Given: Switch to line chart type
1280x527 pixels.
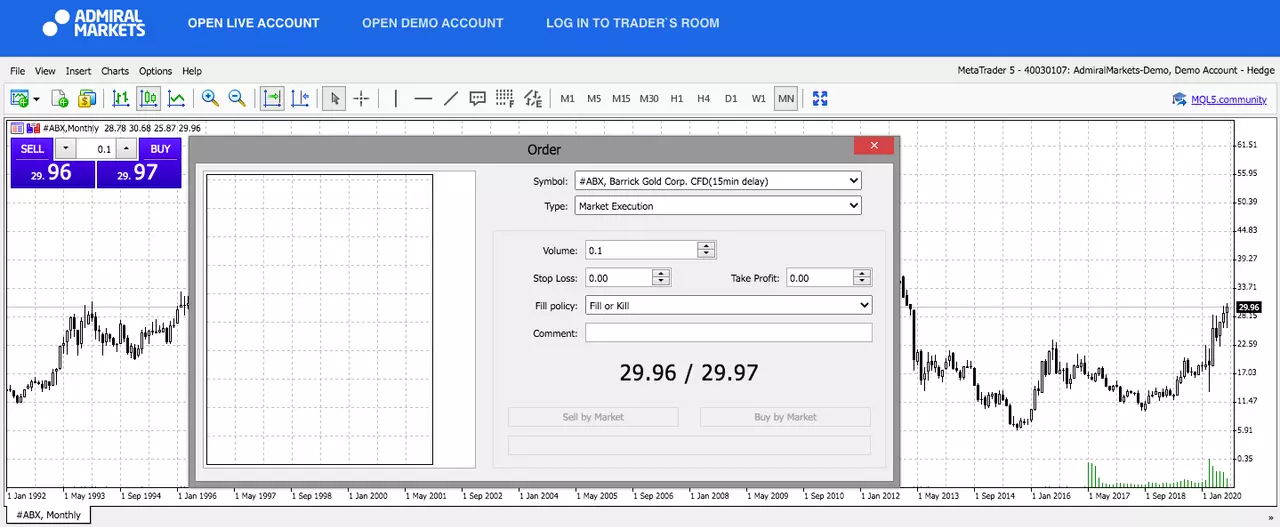Looking at the screenshot, I should pos(176,98).
